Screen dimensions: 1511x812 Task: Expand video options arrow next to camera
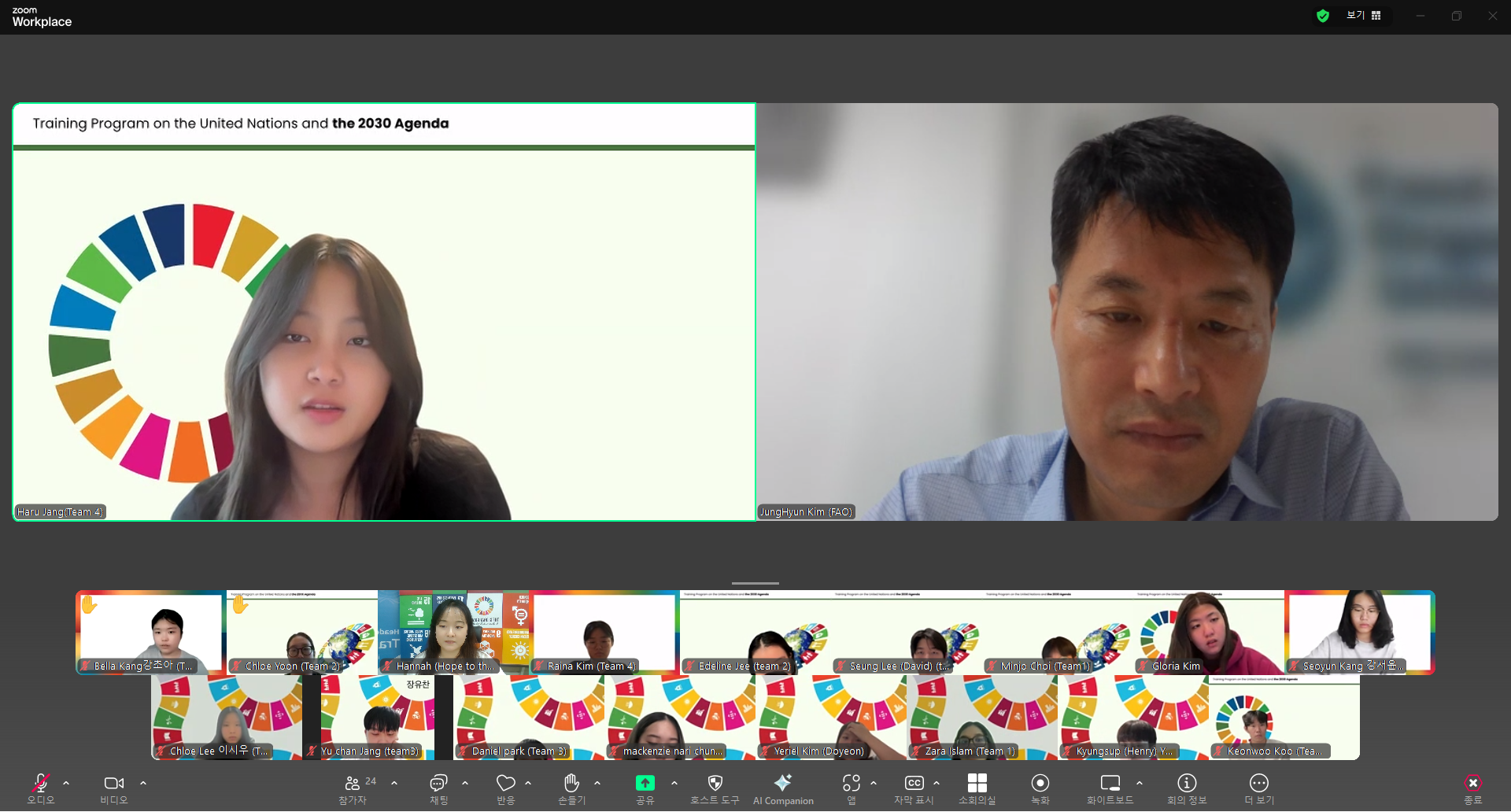(x=143, y=784)
